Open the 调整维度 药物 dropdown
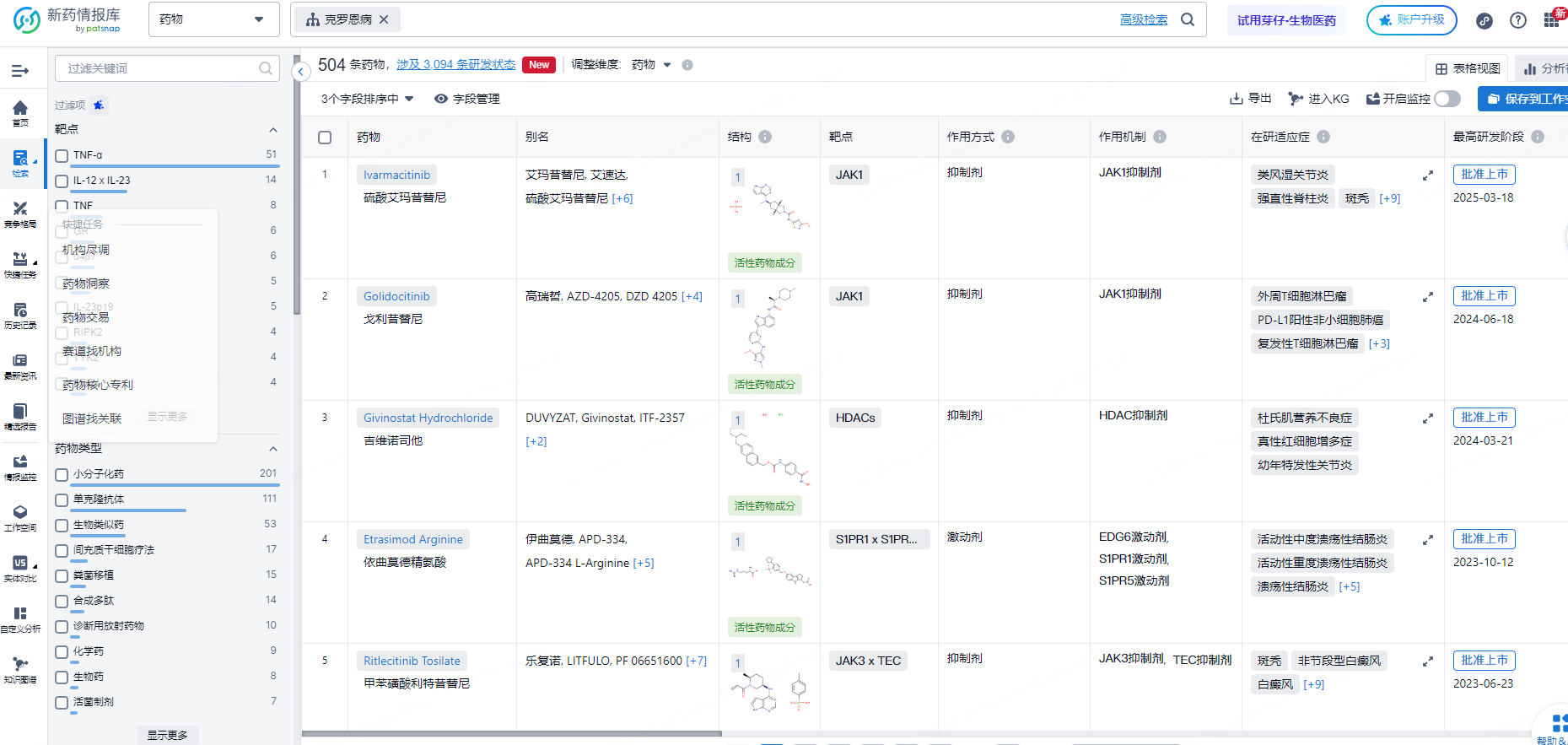 651,65
